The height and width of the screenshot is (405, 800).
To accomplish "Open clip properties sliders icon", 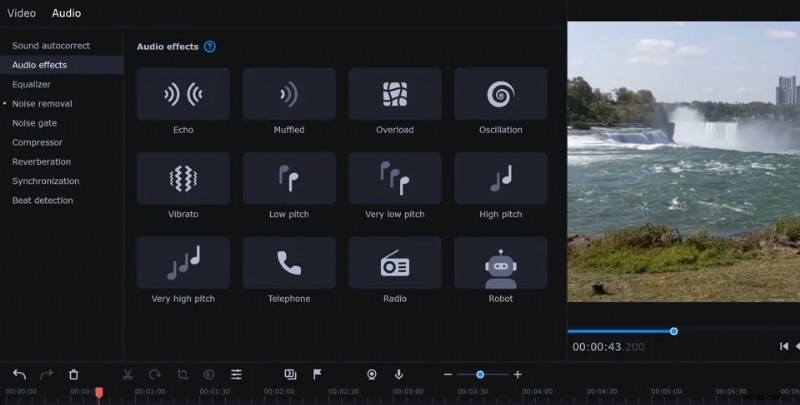I will tap(236, 374).
